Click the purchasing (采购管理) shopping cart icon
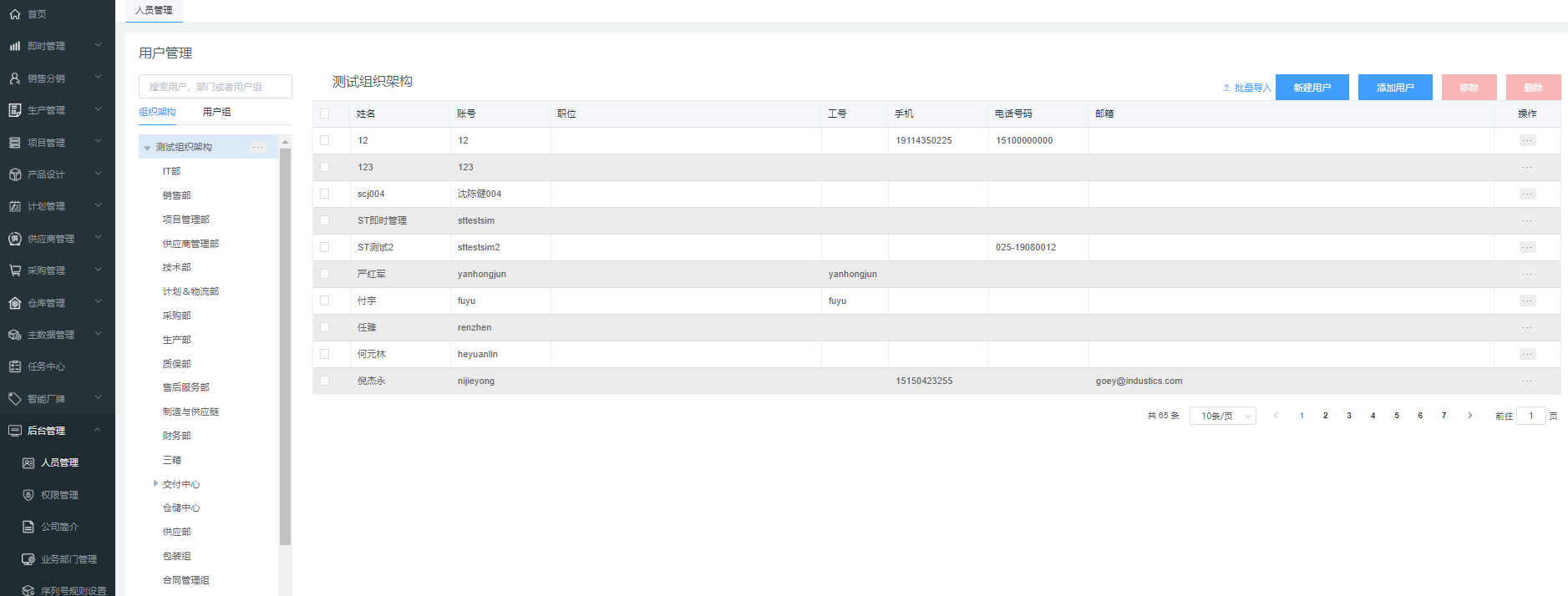This screenshot has height=596, width=1568. click(x=15, y=270)
